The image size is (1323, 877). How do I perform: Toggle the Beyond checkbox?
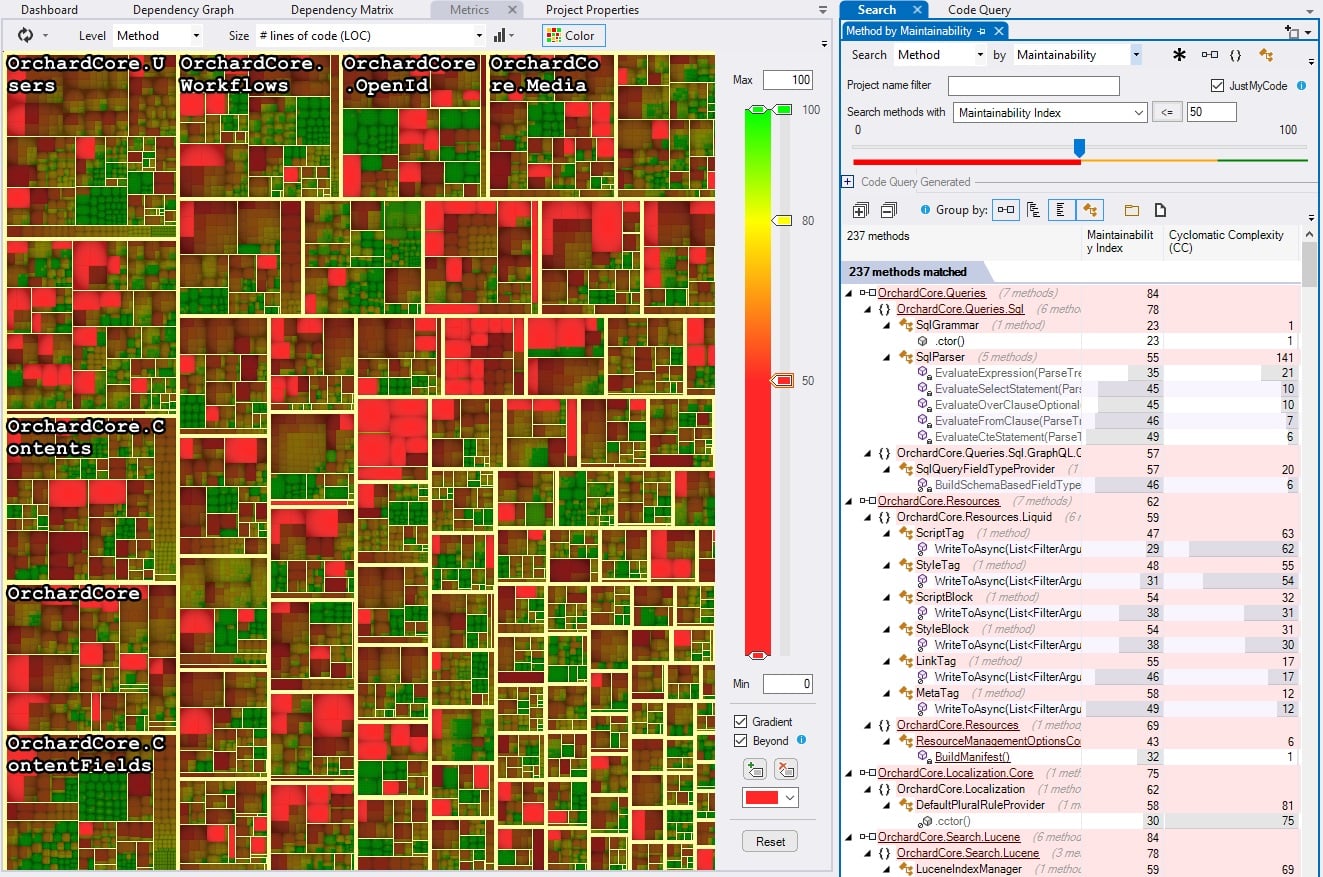pos(741,741)
